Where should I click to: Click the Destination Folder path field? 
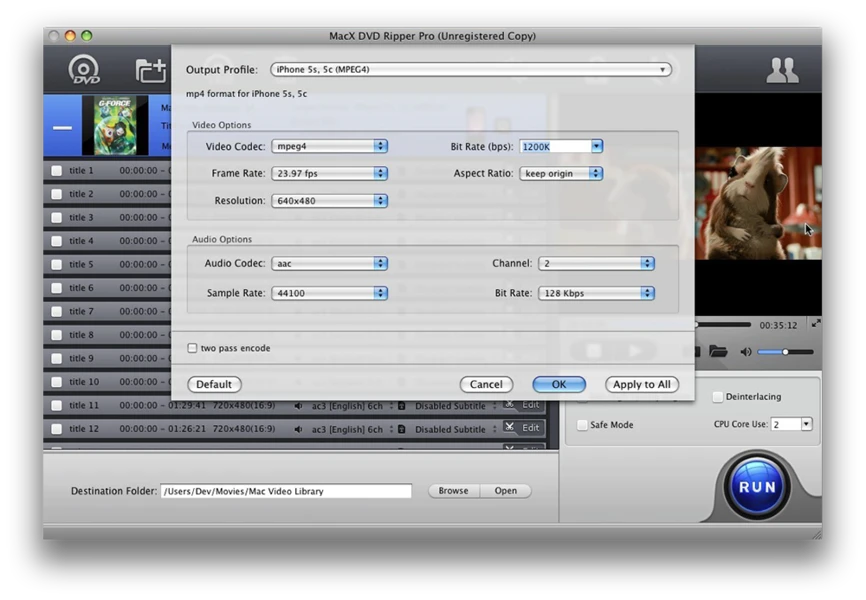pos(286,491)
